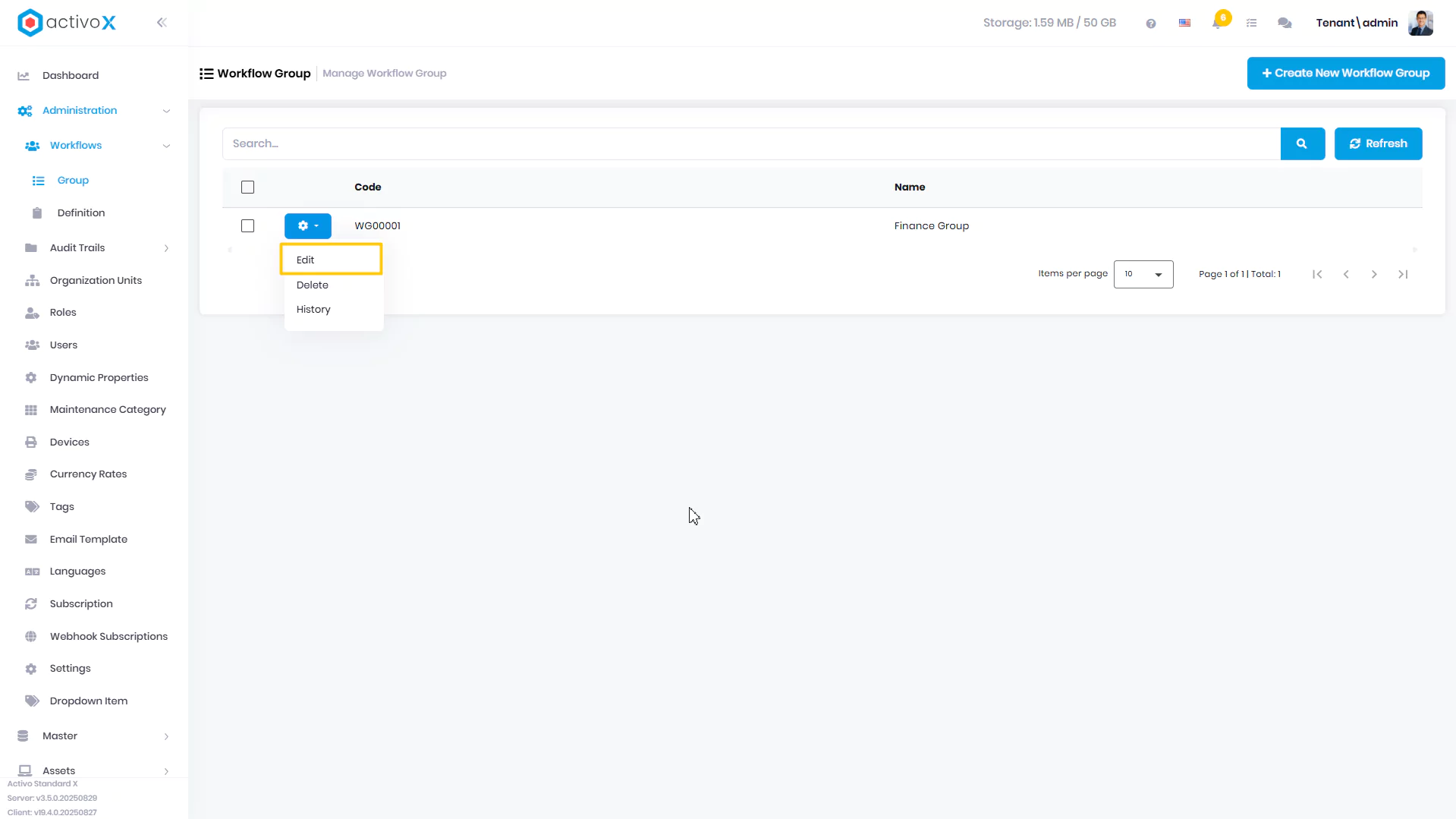Screen dimensions: 1456x819
Task: Change language via the flag icon
Action: pos(1184,24)
